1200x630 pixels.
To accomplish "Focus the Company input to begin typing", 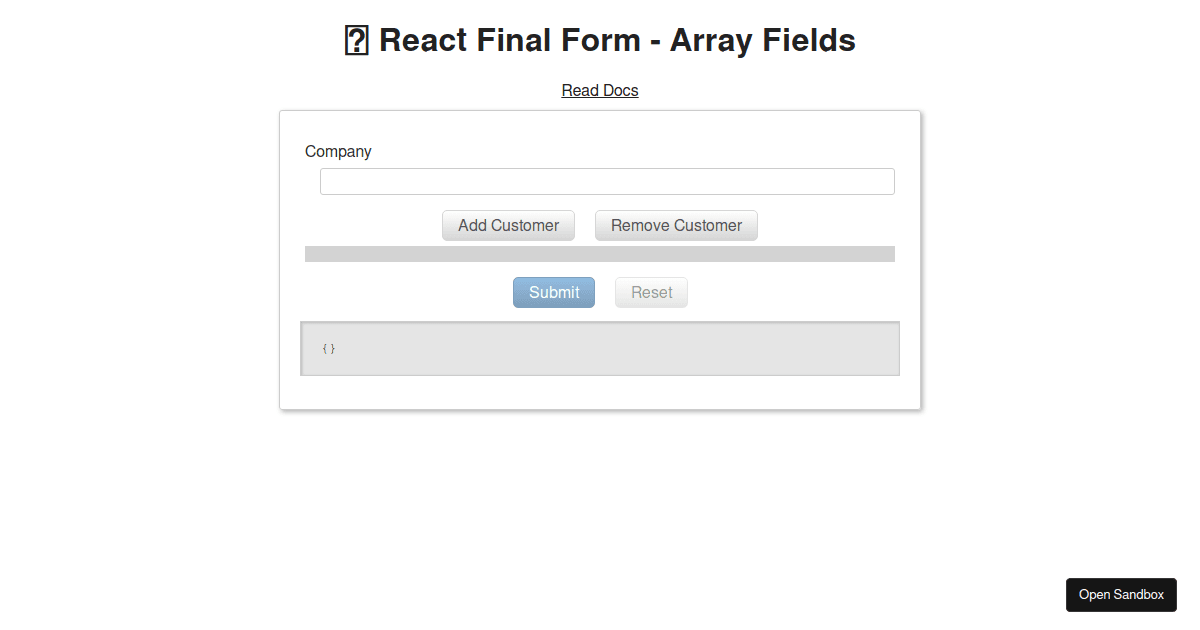I will [x=607, y=181].
